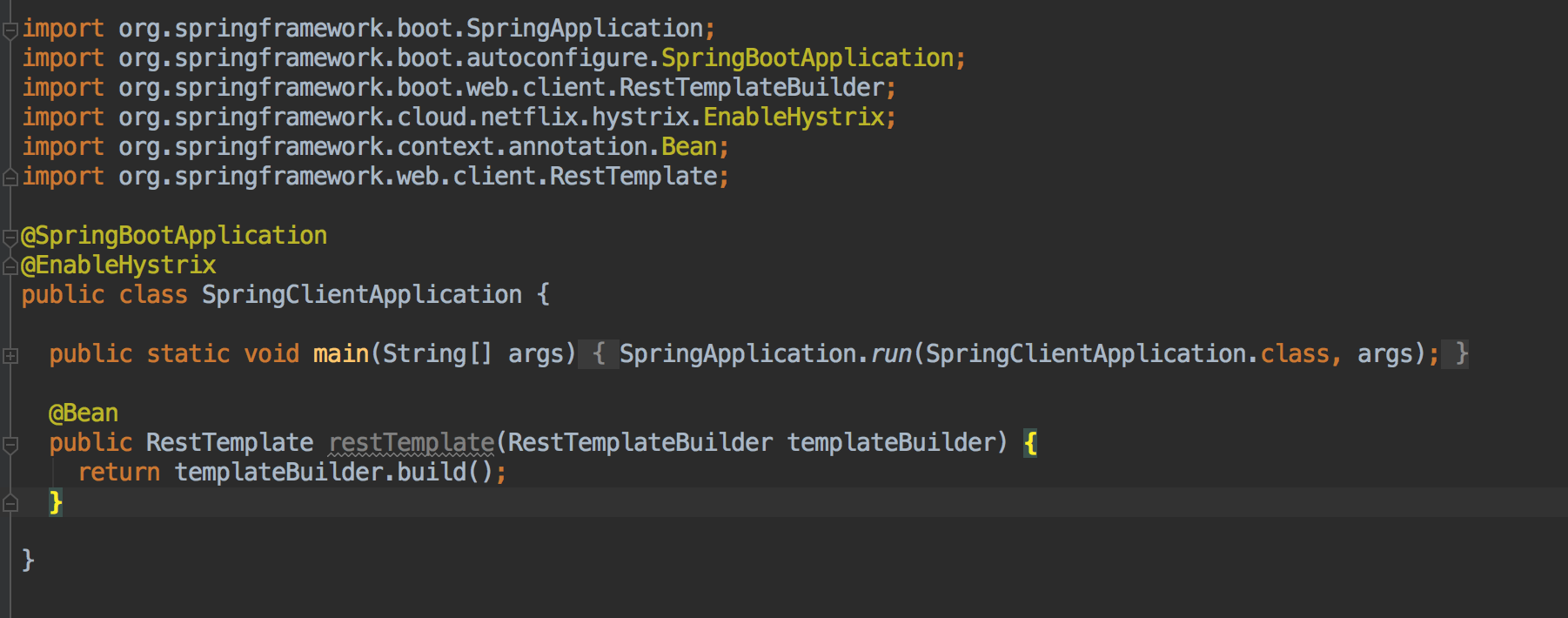Click the @Bean annotation above restTemplate
This screenshot has width=1568, height=618.
pyautogui.click(x=84, y=413)
